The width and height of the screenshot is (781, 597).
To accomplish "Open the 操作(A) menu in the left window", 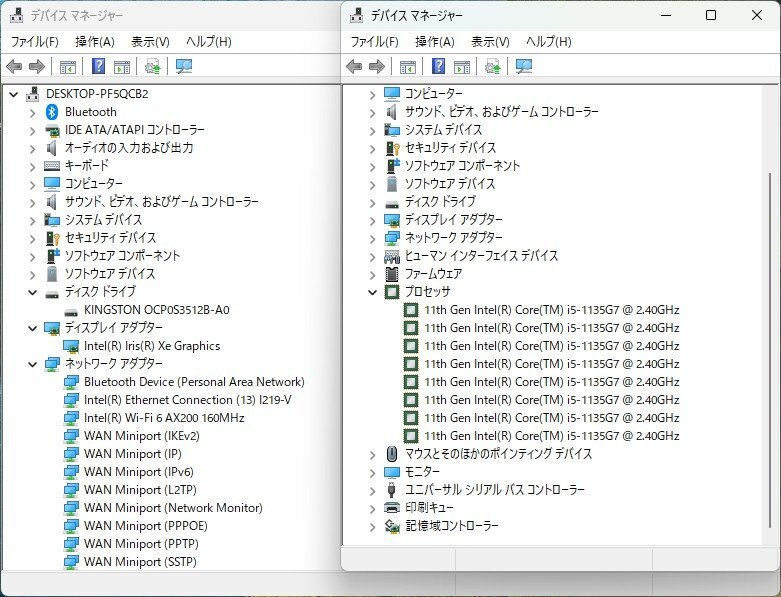I will coord(94,42).
